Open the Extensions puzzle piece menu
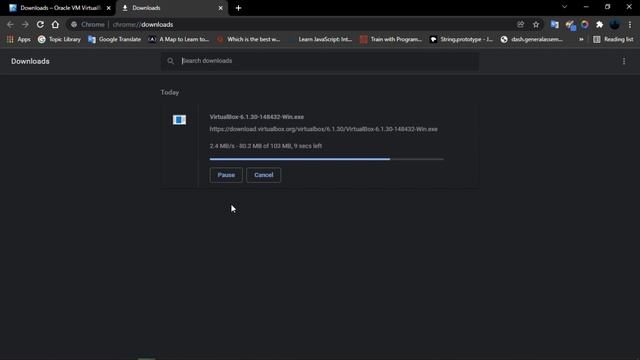This screenshot has height=360, width=640. click(x=599, y=24)
